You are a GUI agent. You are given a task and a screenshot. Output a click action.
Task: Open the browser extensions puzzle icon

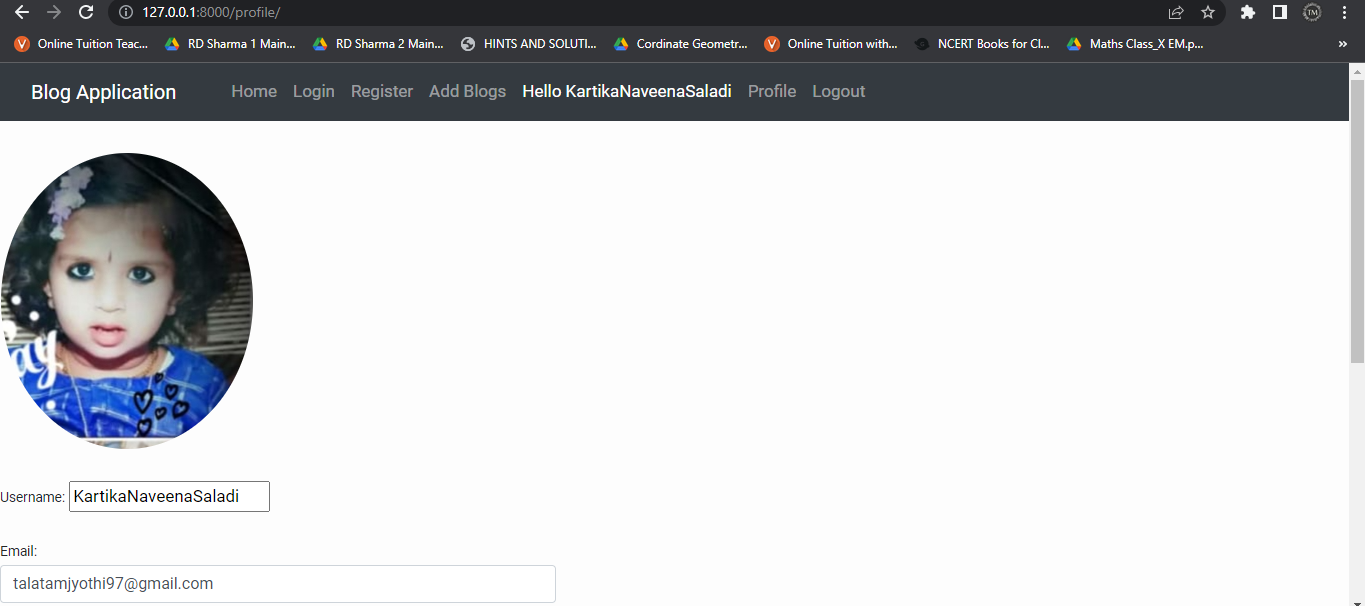(x=1247, y=13)
